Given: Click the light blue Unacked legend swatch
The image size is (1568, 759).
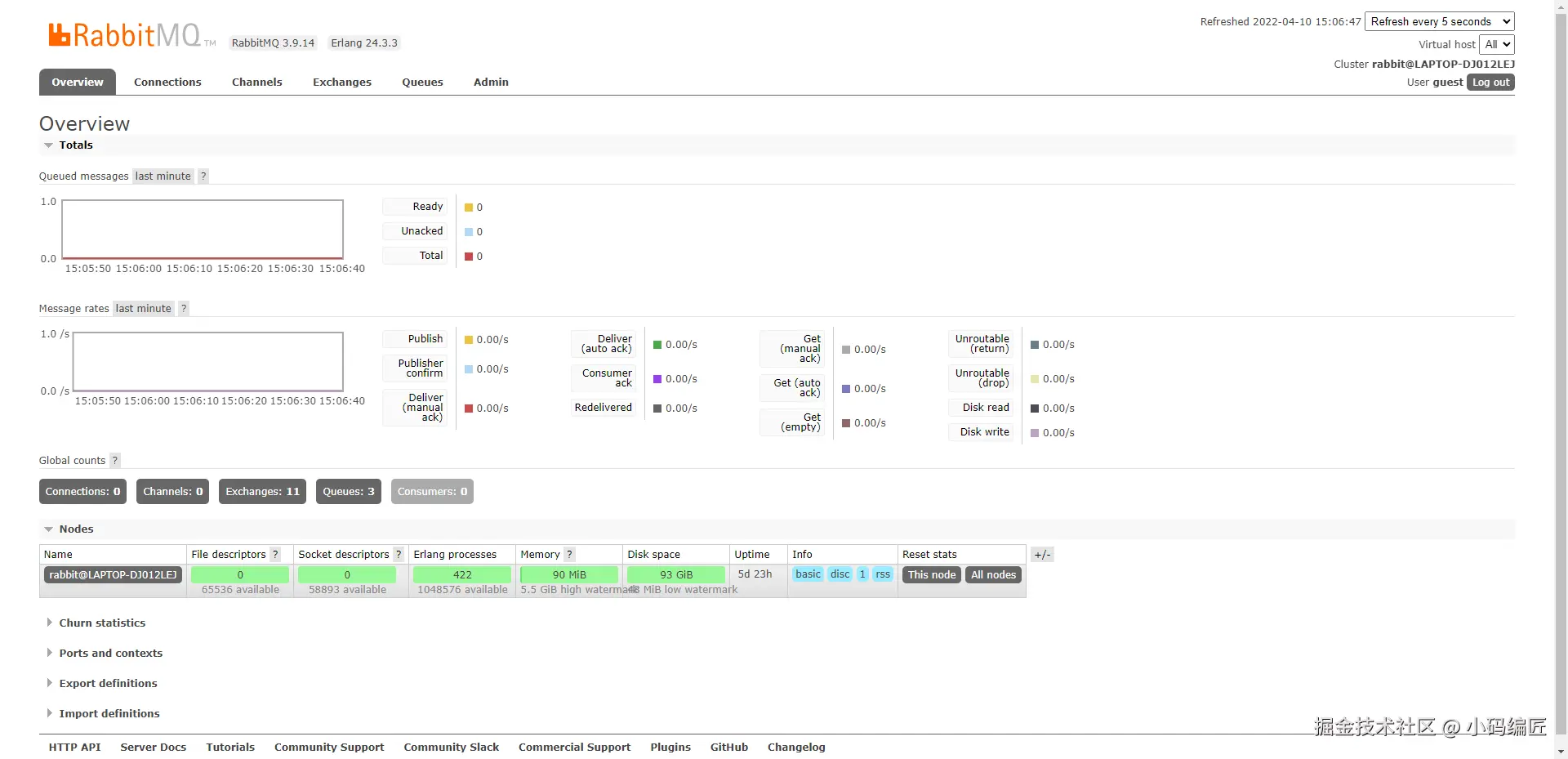Looking at the screenshot, I should pos(469,232).
